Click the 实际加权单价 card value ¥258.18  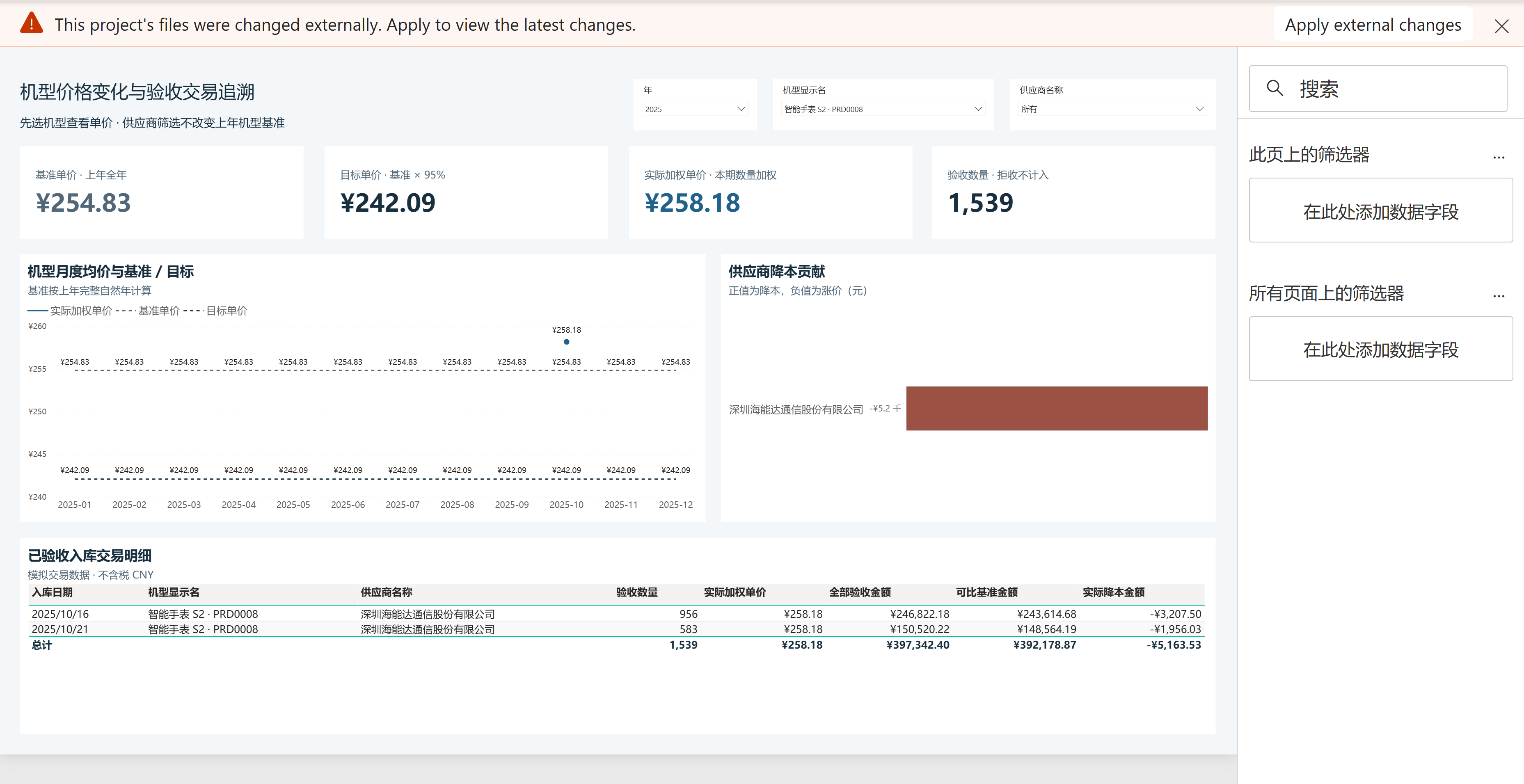692,203
